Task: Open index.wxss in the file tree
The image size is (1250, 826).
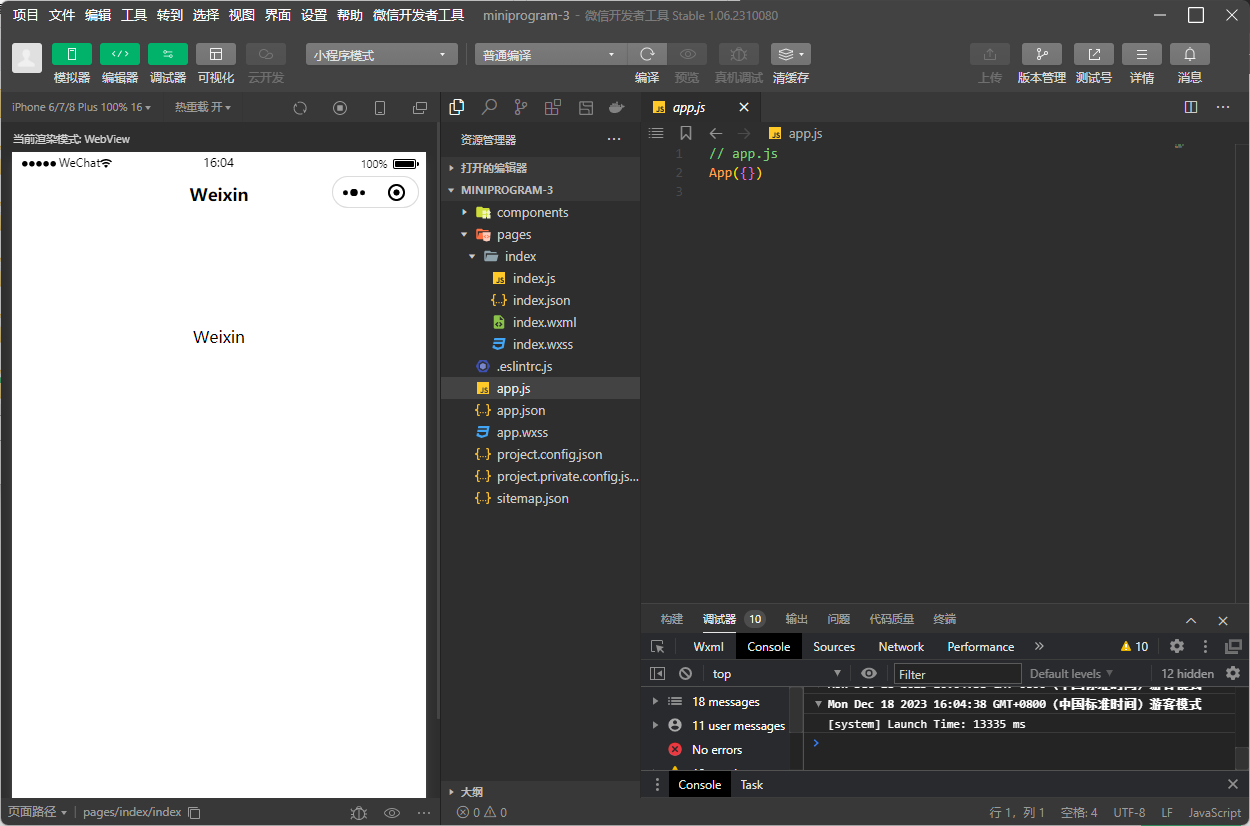Action: [x=540, y=344]
